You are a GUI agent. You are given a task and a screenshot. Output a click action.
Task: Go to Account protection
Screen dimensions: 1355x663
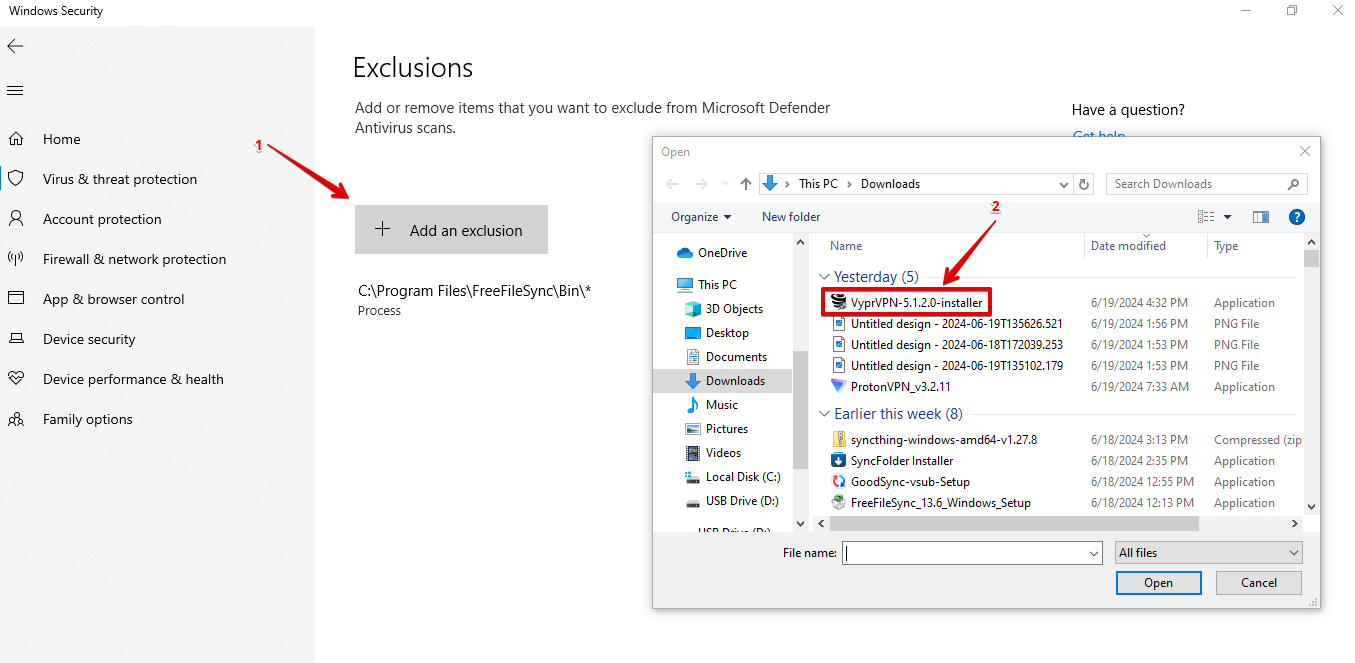tap(102, 219)
